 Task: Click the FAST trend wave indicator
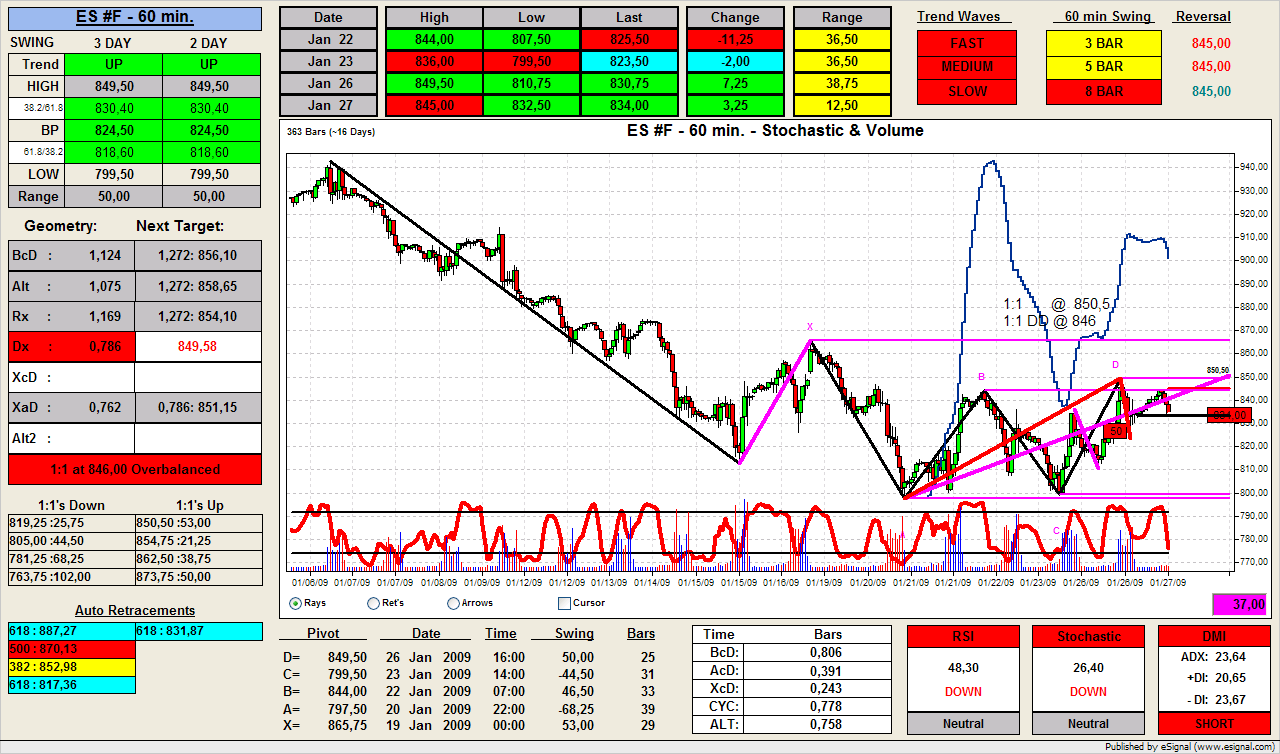pos(966,43)
